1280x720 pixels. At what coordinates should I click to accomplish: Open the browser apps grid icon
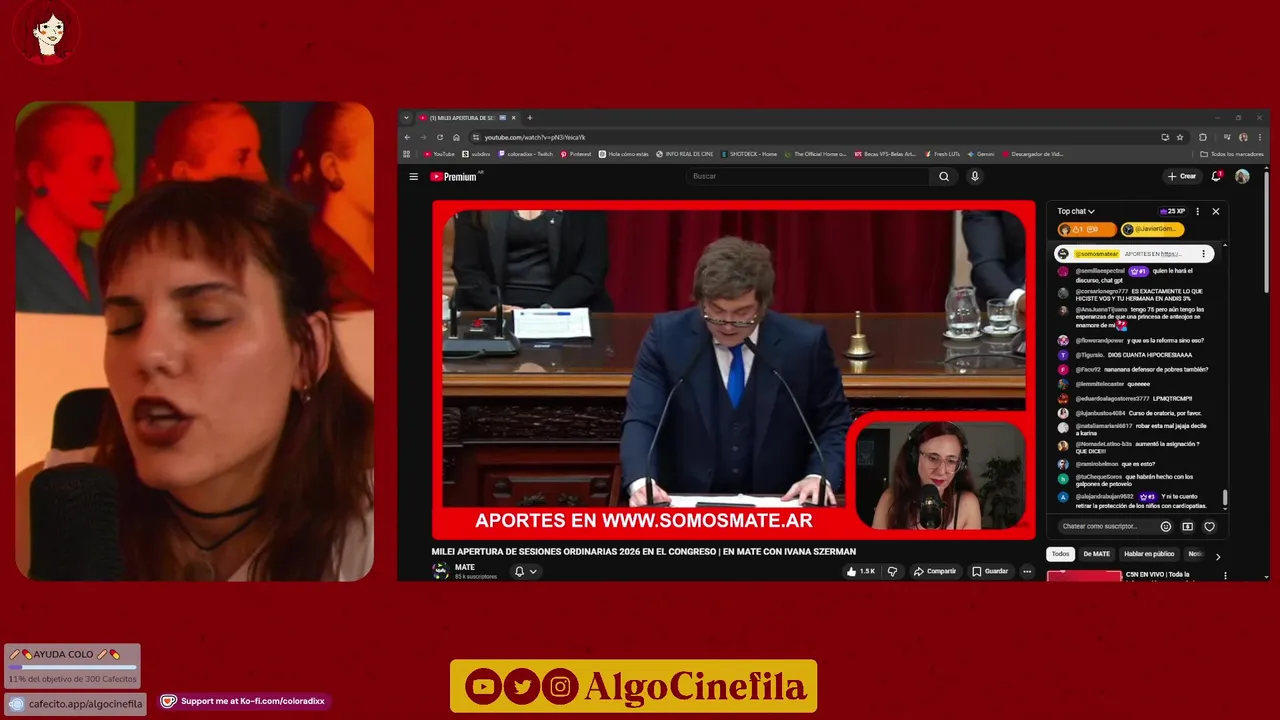406,154
